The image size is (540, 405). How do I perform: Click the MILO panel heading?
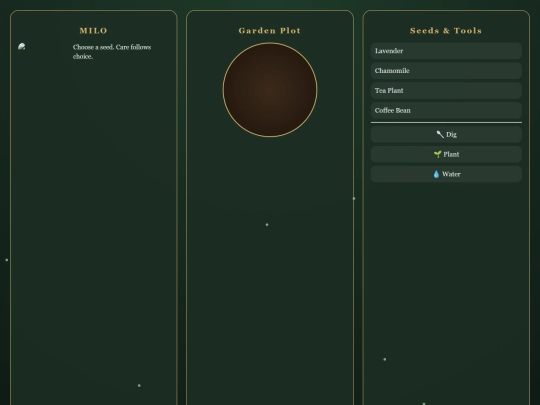tap(94, 31)
